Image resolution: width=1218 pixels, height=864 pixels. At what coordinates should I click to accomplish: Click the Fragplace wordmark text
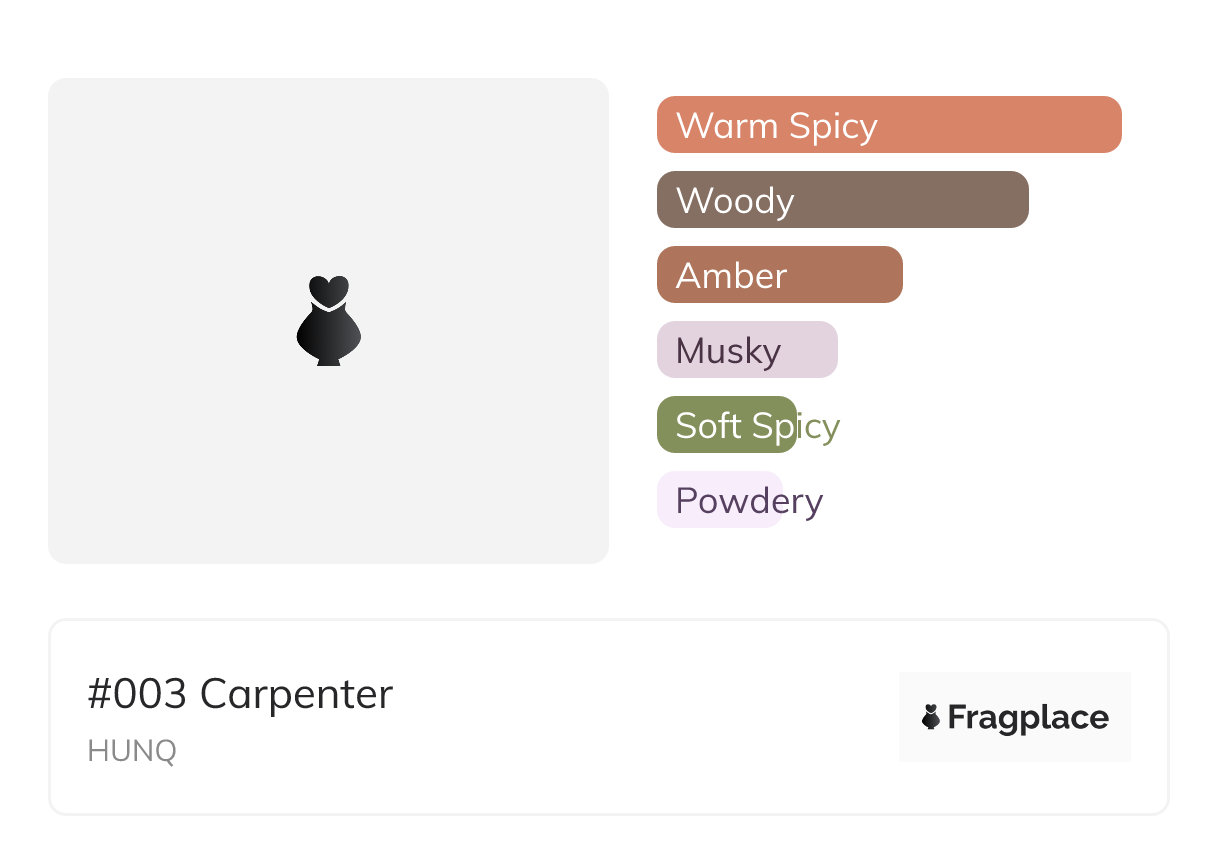coord(1027,717)
